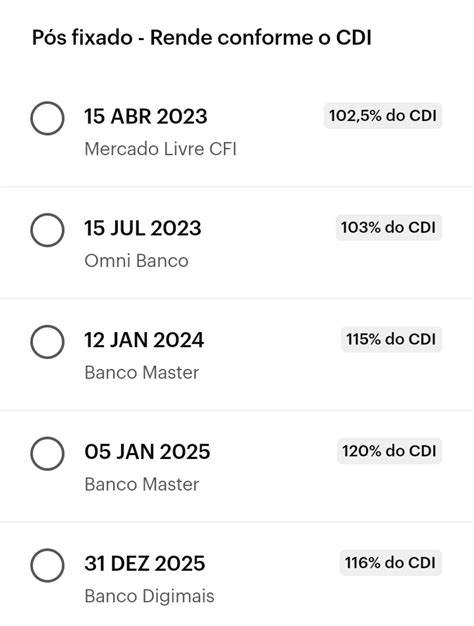This screenshot has height=626, width=474.
Task: Select the 05 JAN 2025 radio button
Action: coord(47,454)
